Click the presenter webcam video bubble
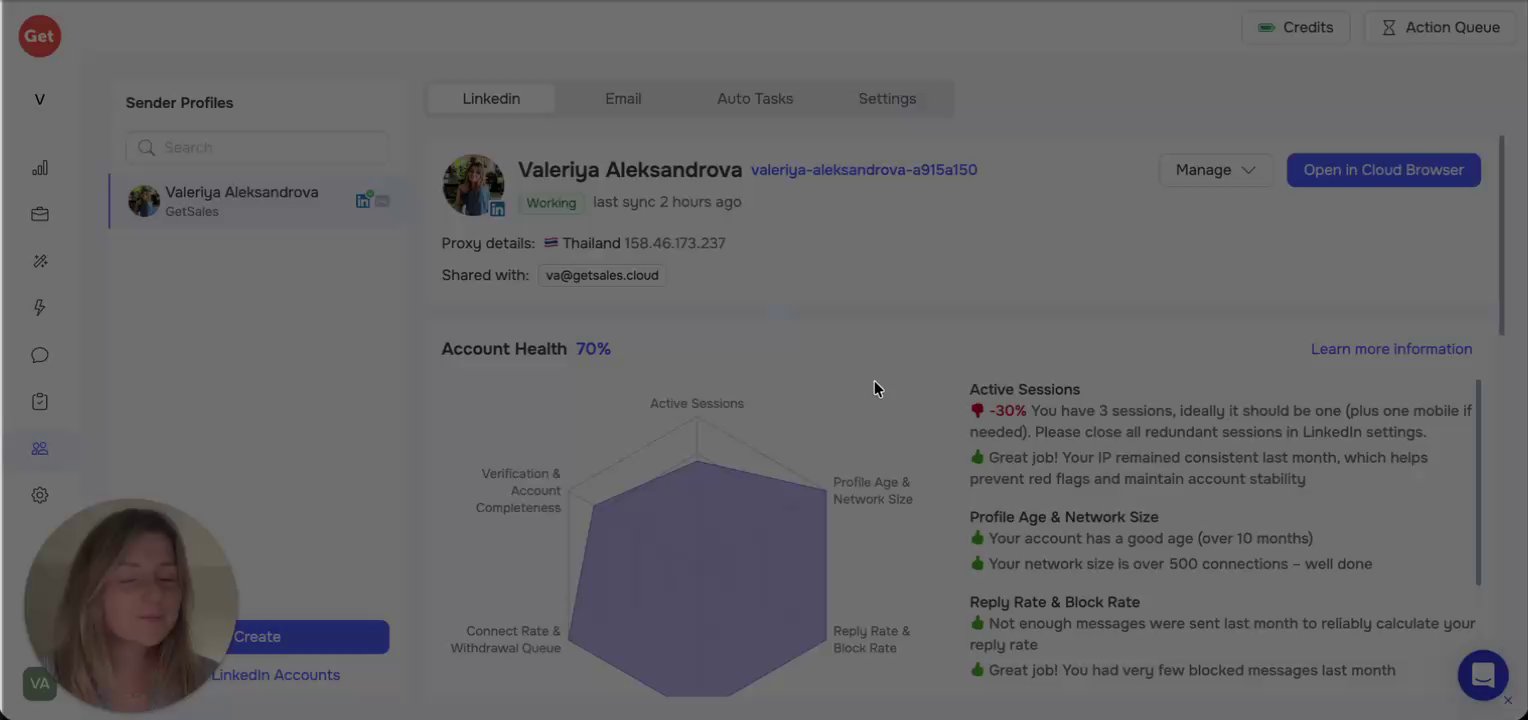 point(130,605)
